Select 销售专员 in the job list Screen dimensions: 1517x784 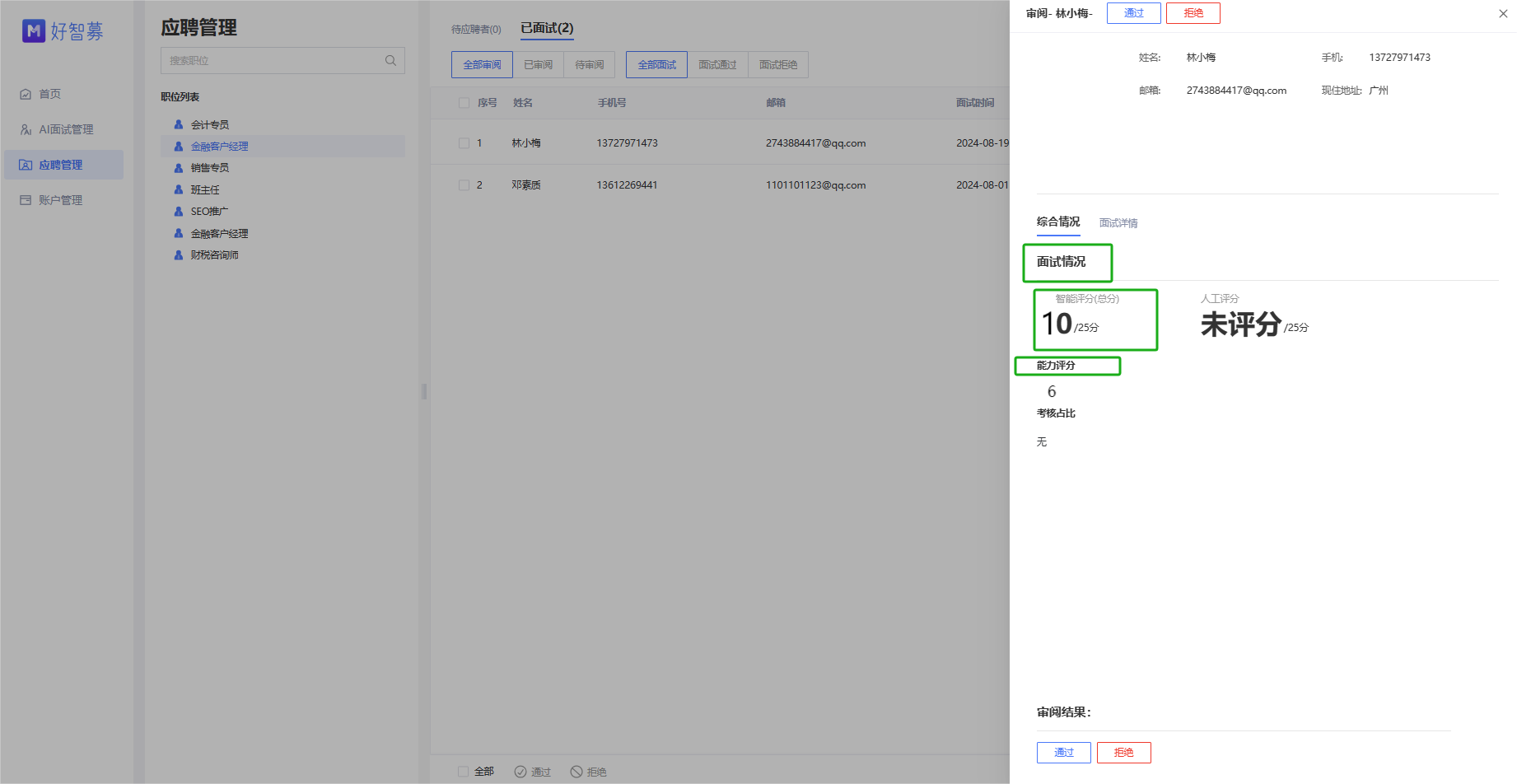(x=210, y=168)
